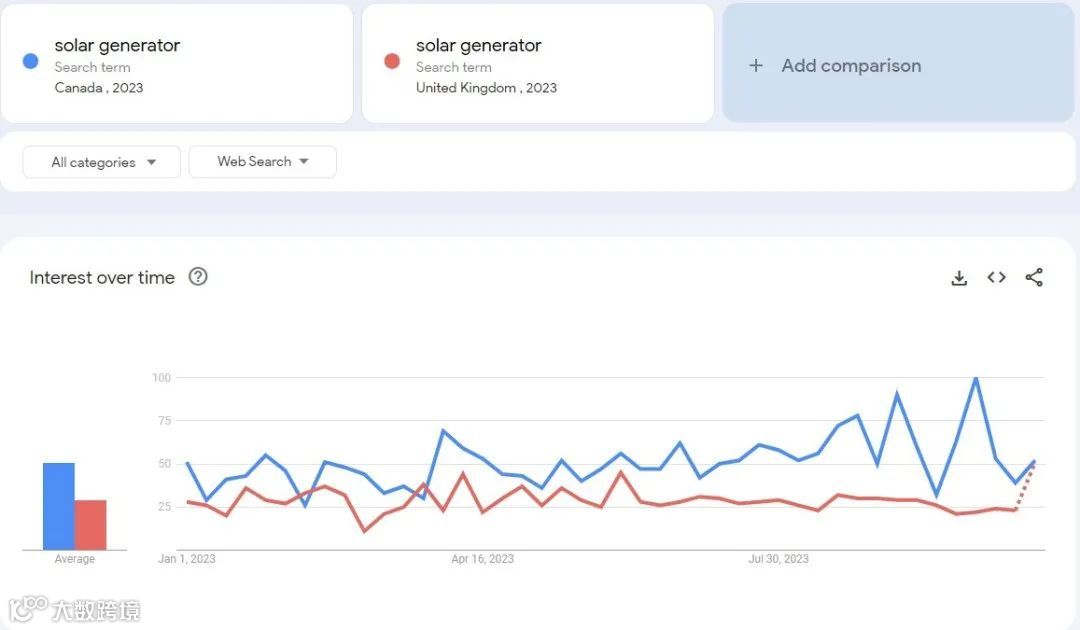Image resolution: width=1080 pixels, height=630 pixels.
Task: Select the blue dot for Canada term
Action: [x=29, y=60]
